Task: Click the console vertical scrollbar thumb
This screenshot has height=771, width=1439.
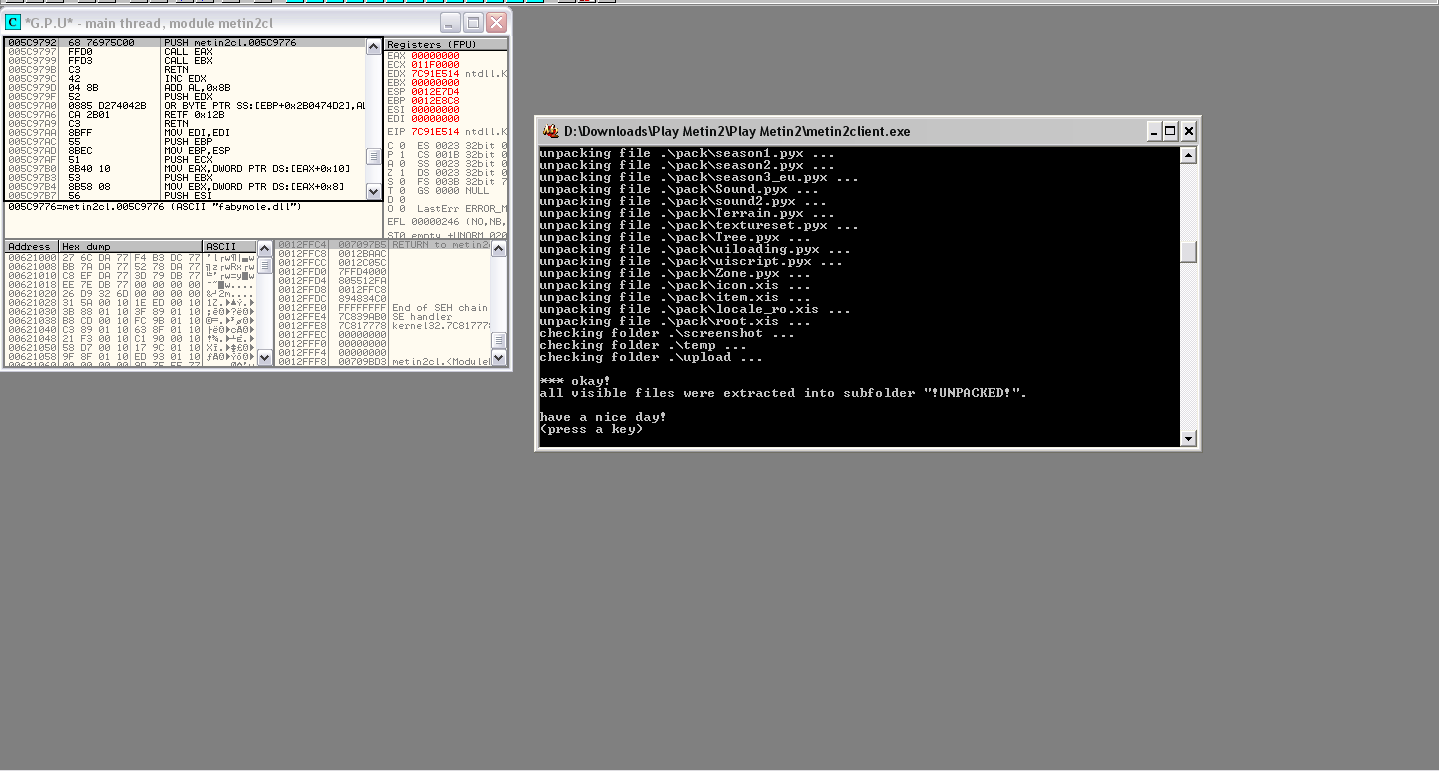Action: point(1188,252)
